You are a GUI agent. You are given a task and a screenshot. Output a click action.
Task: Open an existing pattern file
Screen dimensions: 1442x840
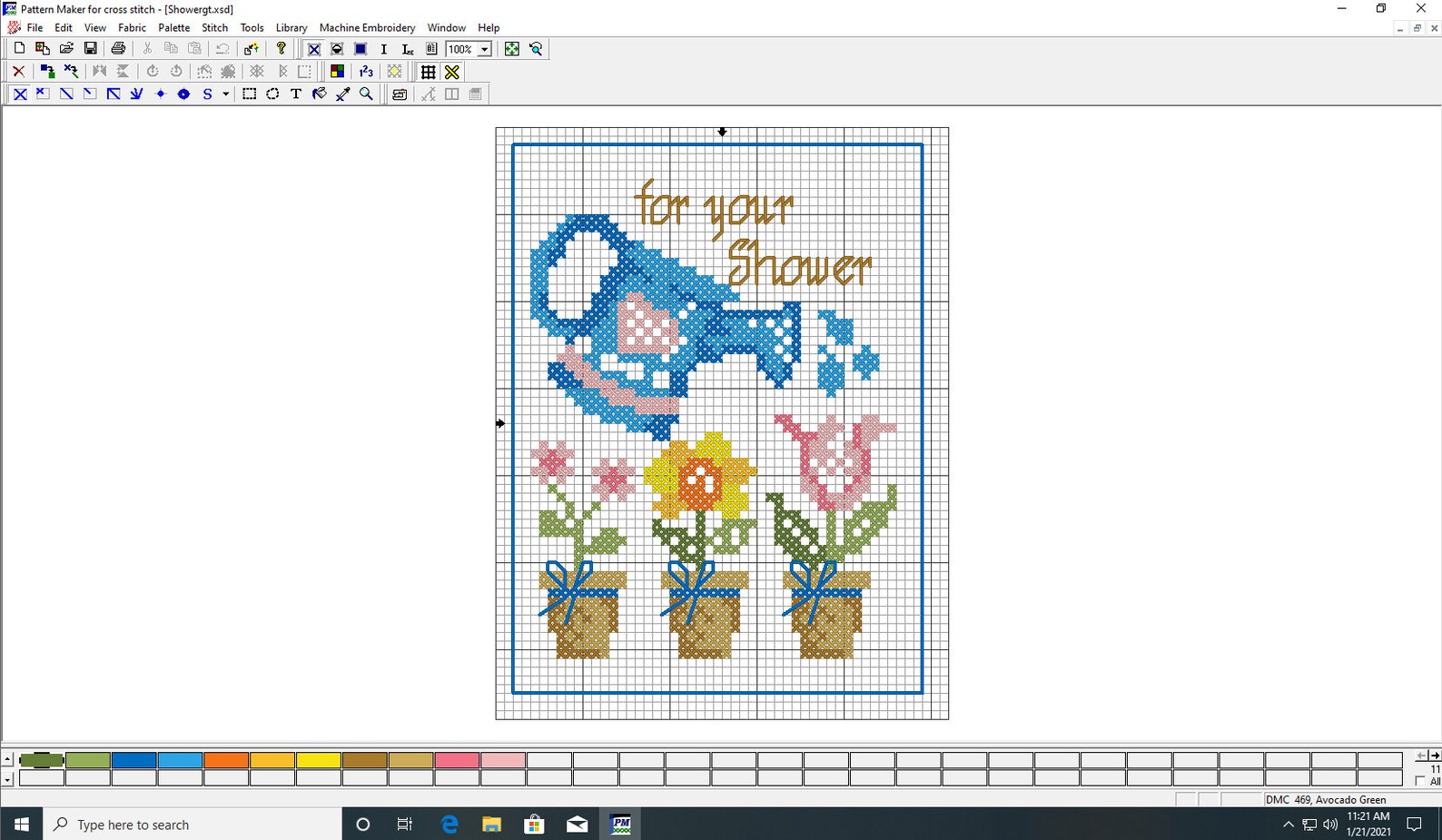(66, 49)
